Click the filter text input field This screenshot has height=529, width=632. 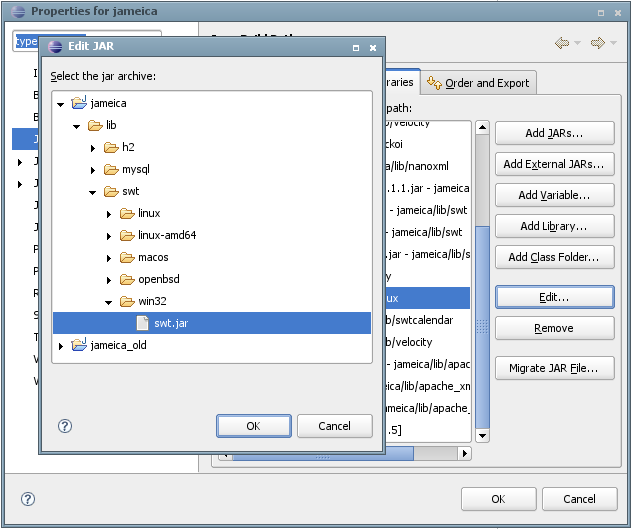[x=87, y=41]
